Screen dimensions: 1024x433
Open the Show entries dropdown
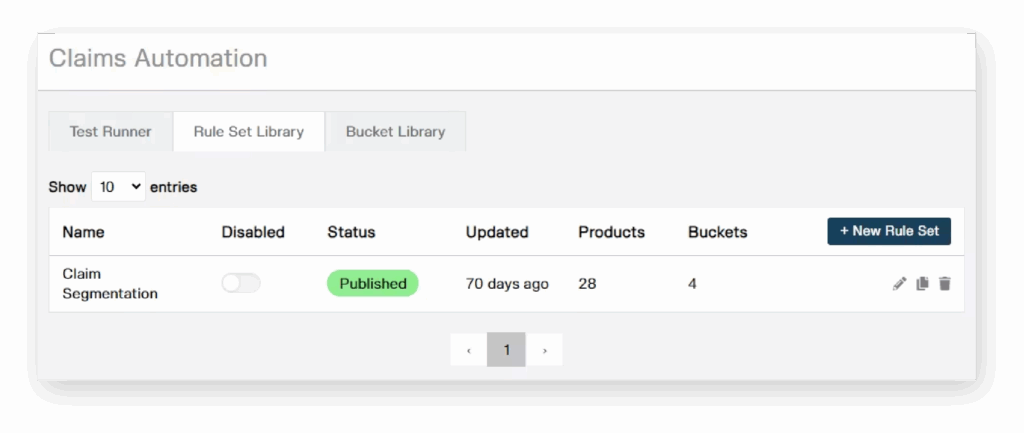(x=118, y=187)
